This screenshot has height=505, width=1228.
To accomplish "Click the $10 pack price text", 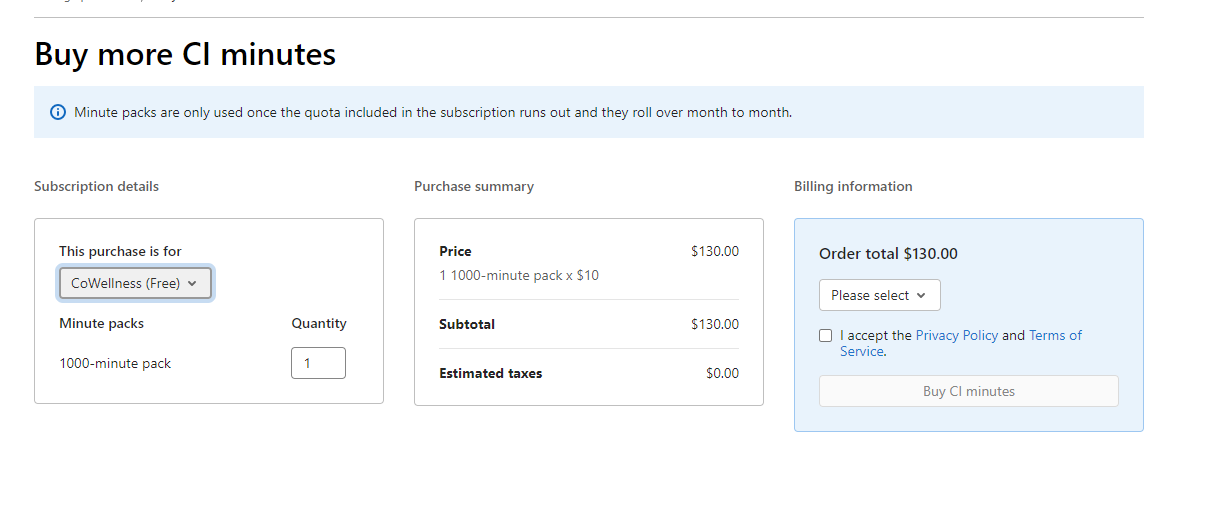I will click(x=588, y=275).
